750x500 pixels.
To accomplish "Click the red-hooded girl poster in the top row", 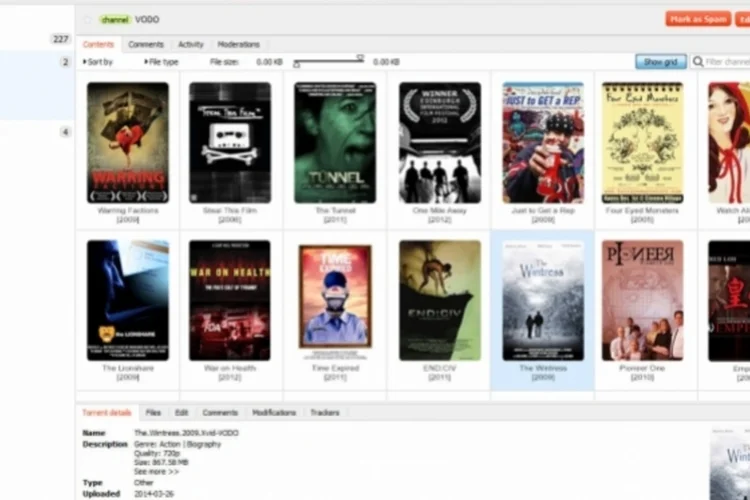I will coord(729,143).
